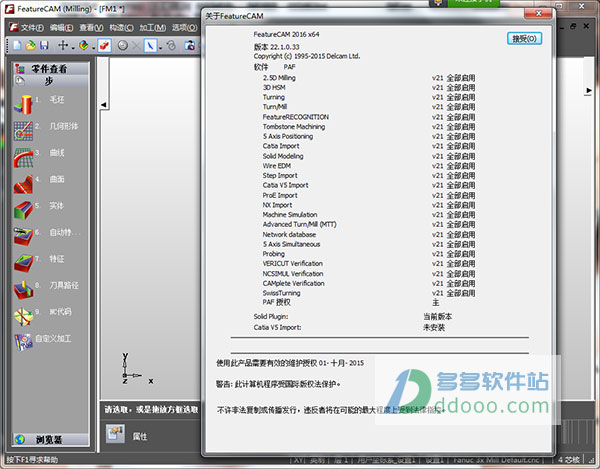Click the 4 芯核 status bar entry
This screenshot has height=469, width=600.
coord(569,460)
